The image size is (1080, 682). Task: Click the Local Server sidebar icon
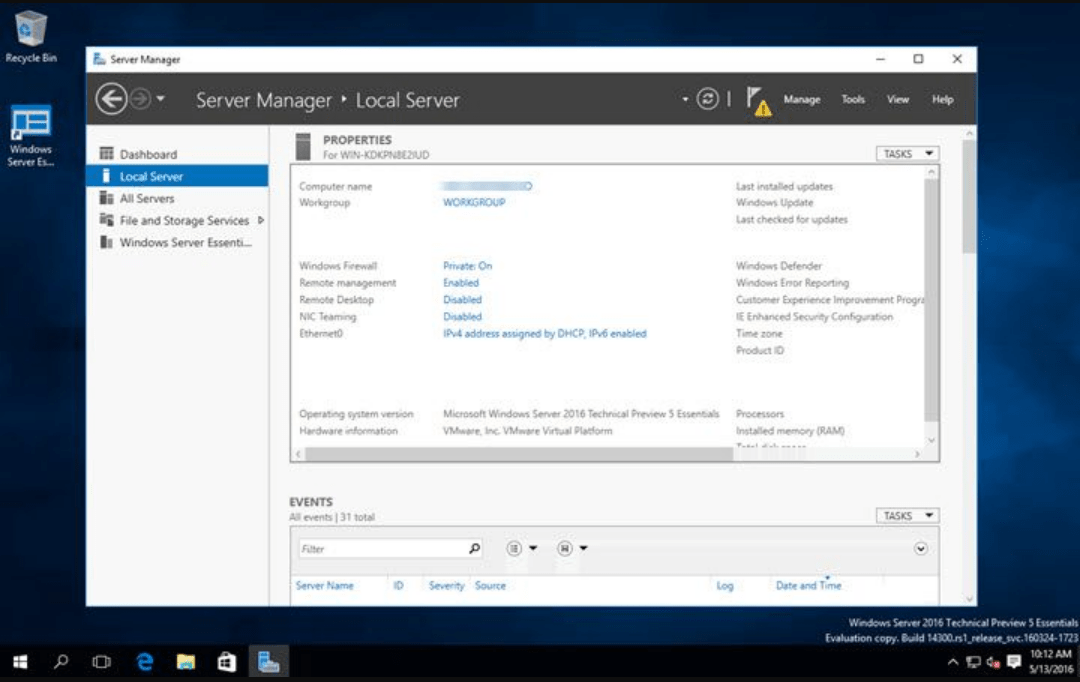coord(106,176)
